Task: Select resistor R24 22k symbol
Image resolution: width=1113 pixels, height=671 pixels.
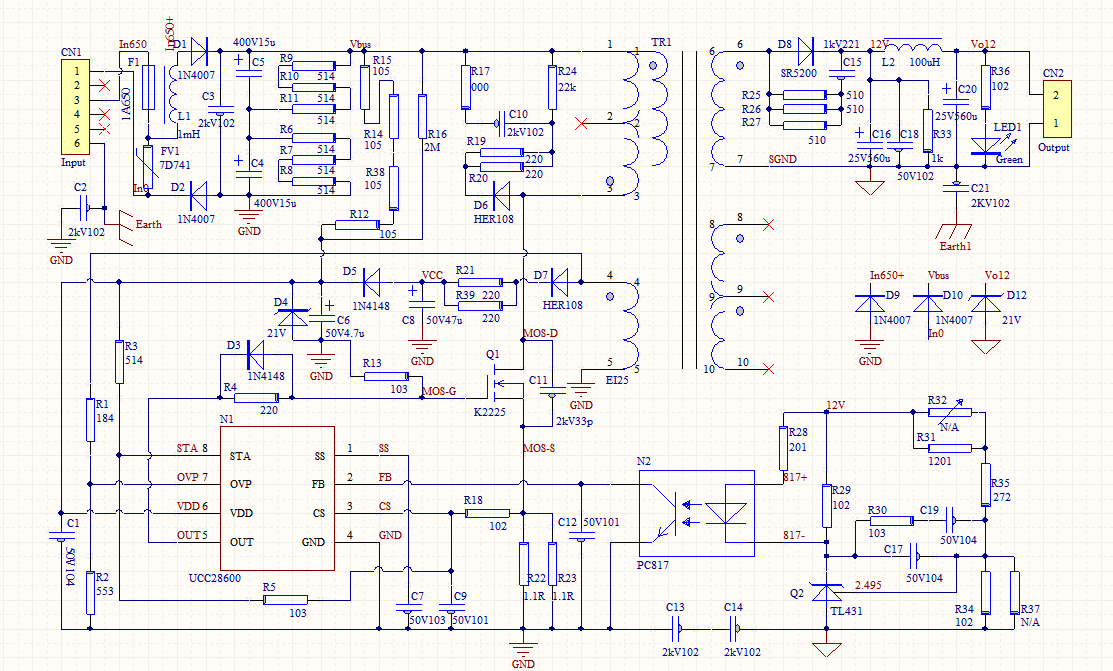Action: [552, 87]
